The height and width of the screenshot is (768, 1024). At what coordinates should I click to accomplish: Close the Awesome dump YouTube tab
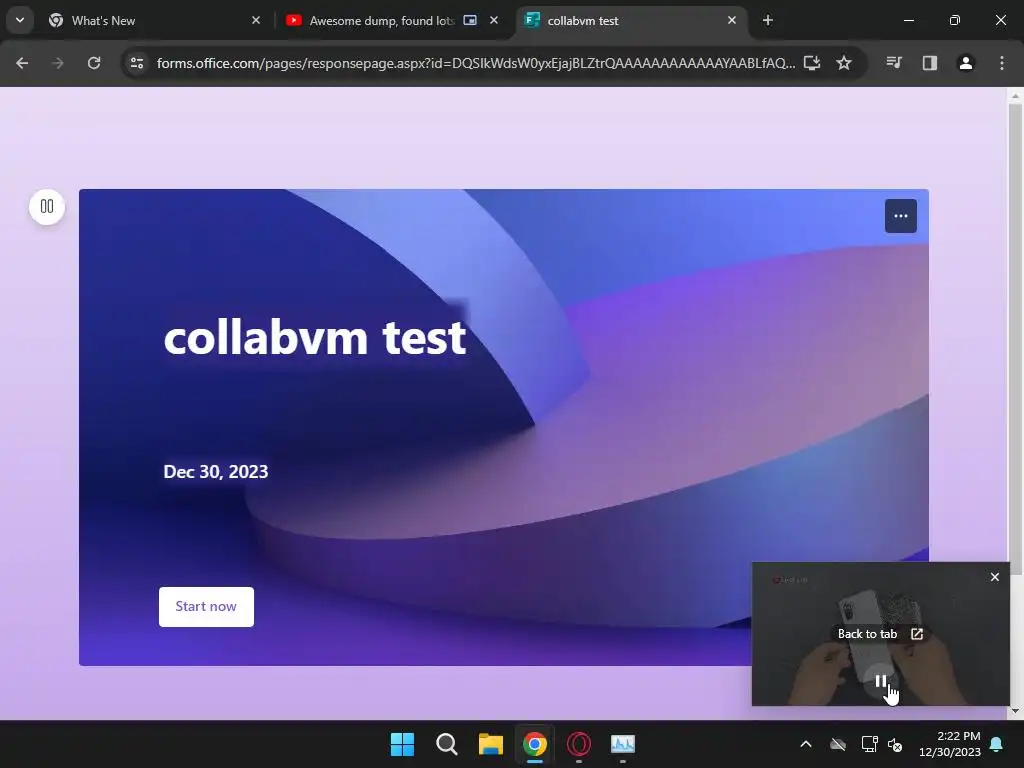494,21
